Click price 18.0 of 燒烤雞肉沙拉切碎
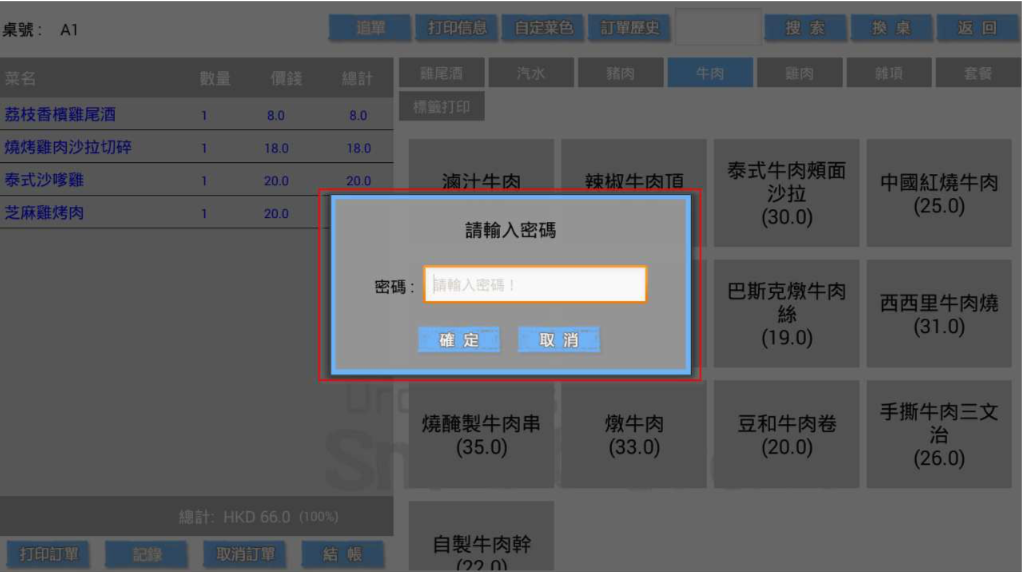The width and height of the screenshot is (1022, 572). (276, 148)
